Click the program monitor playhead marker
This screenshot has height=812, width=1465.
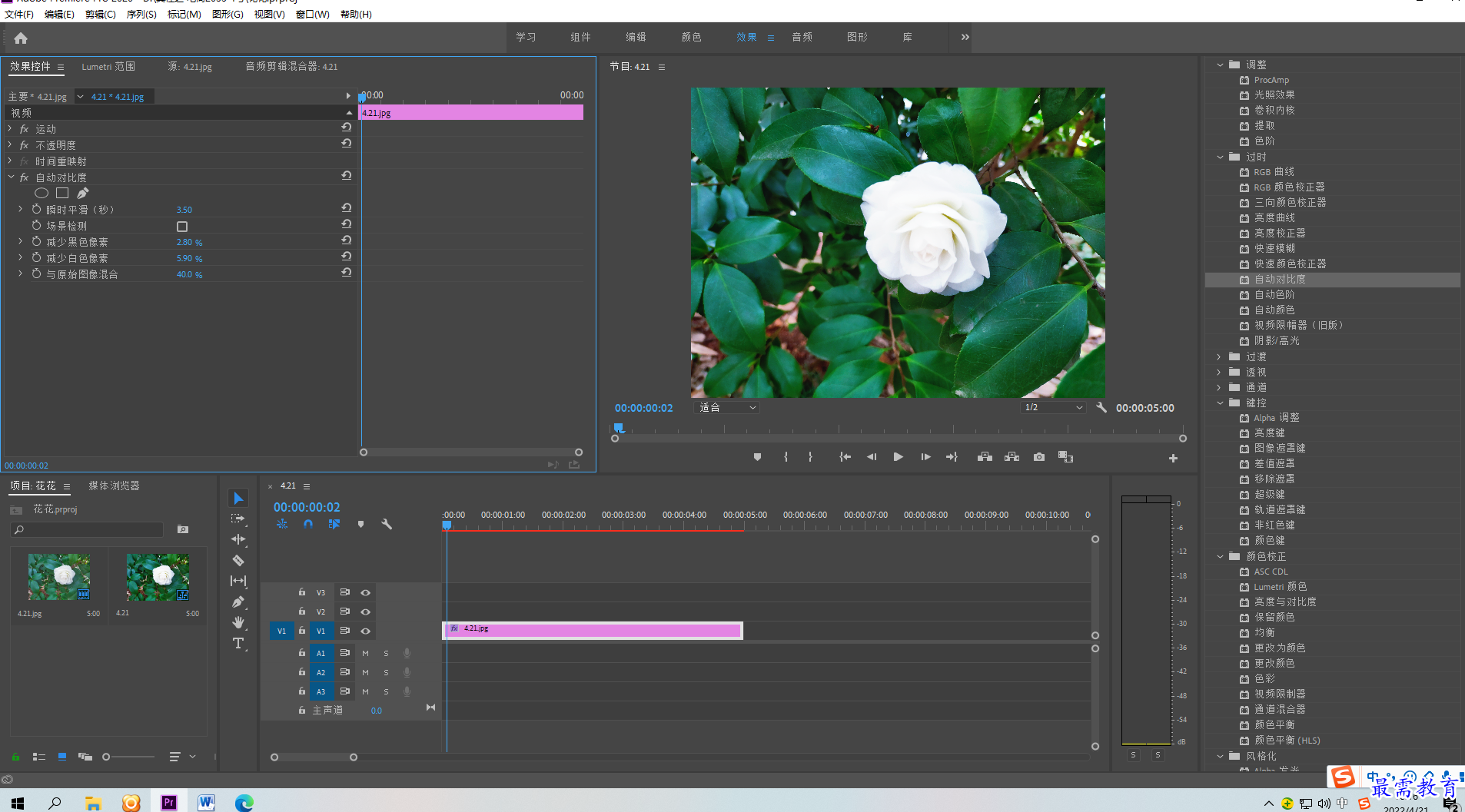coord(619,428)
